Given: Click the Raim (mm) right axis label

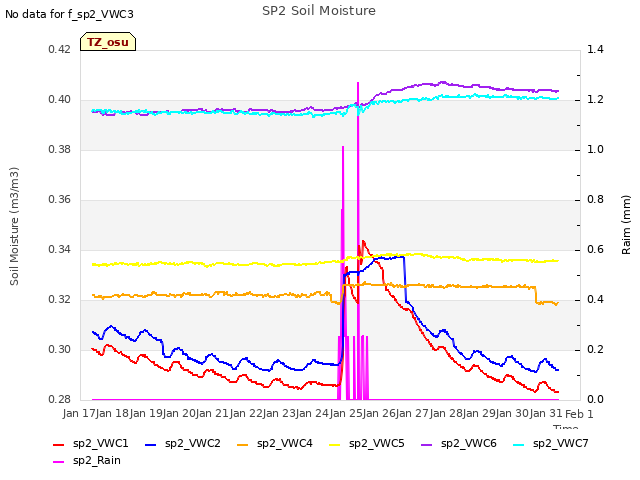Looking at the screenshot, I should [626, 225].
